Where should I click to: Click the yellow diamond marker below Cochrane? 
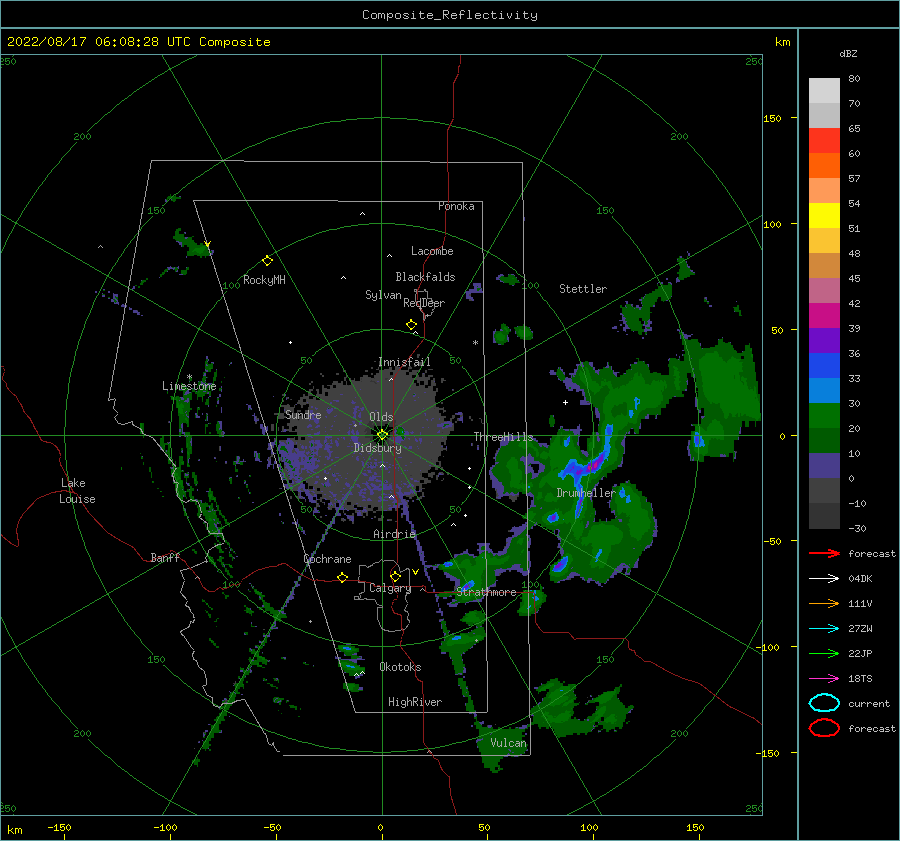[343, 577]
